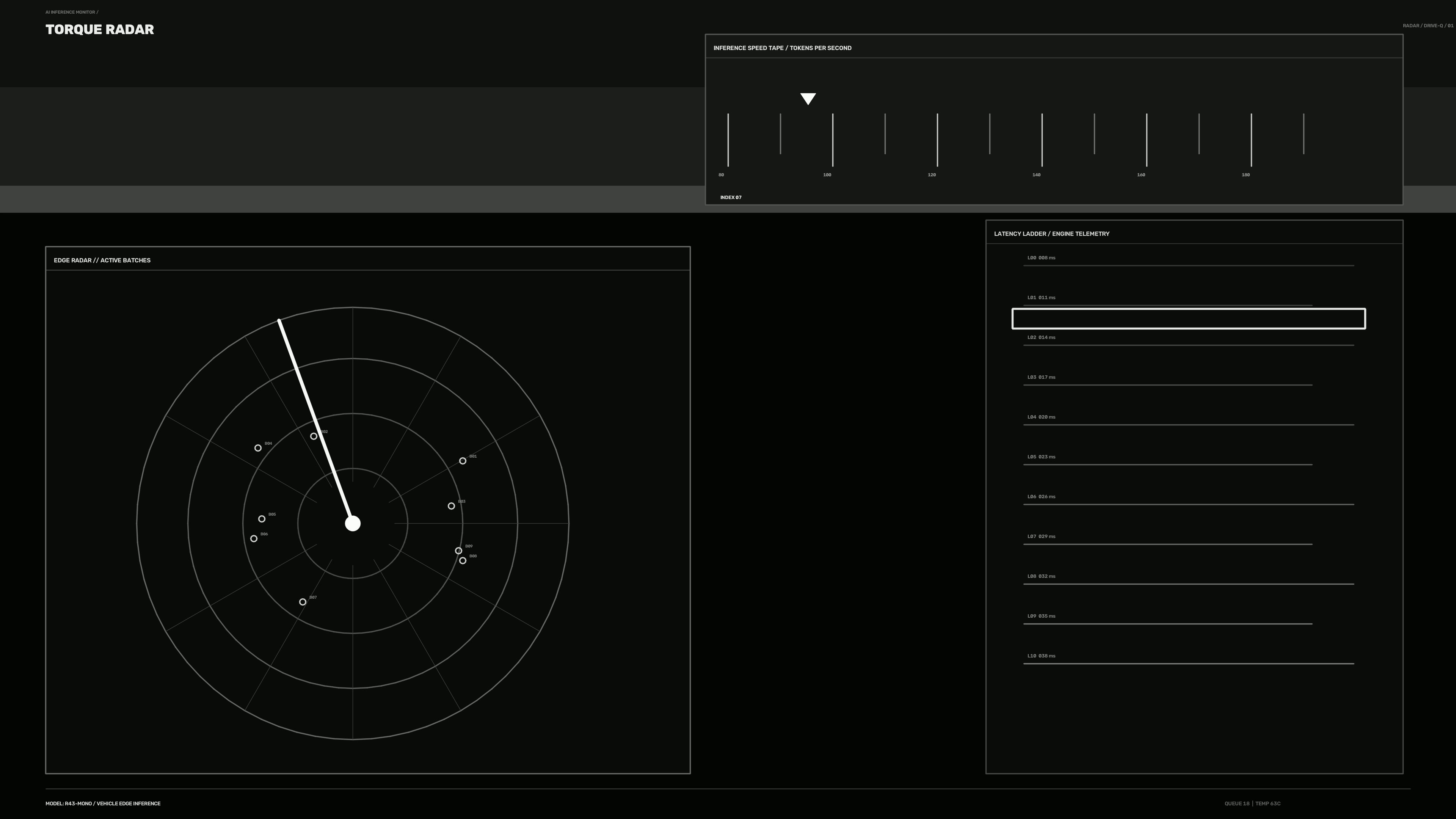Select batch marker B01 on radar
1456x819 pixels.
462,461
